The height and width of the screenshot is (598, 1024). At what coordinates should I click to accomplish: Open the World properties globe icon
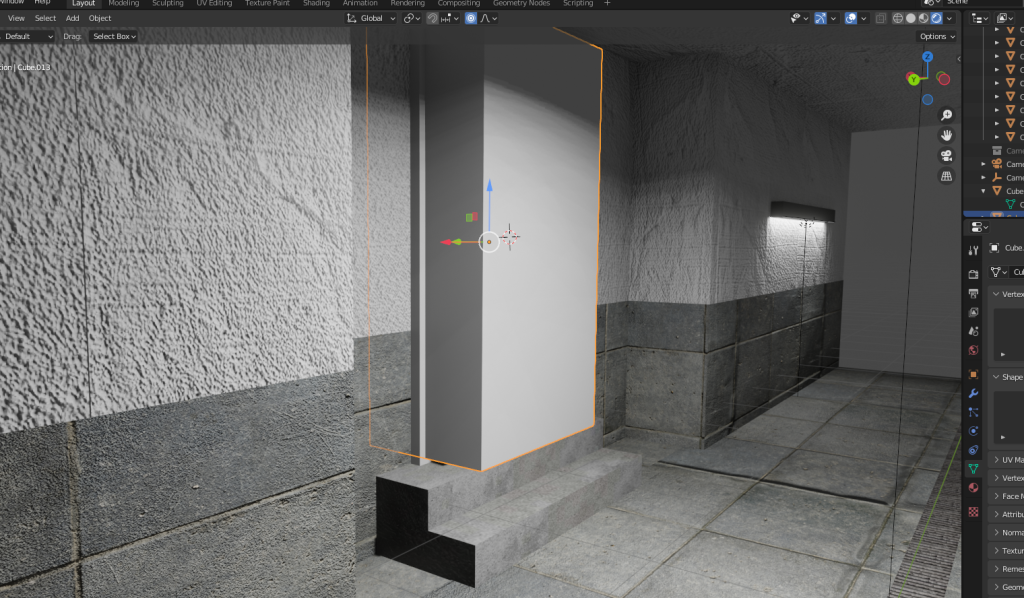tap(973, 350)
